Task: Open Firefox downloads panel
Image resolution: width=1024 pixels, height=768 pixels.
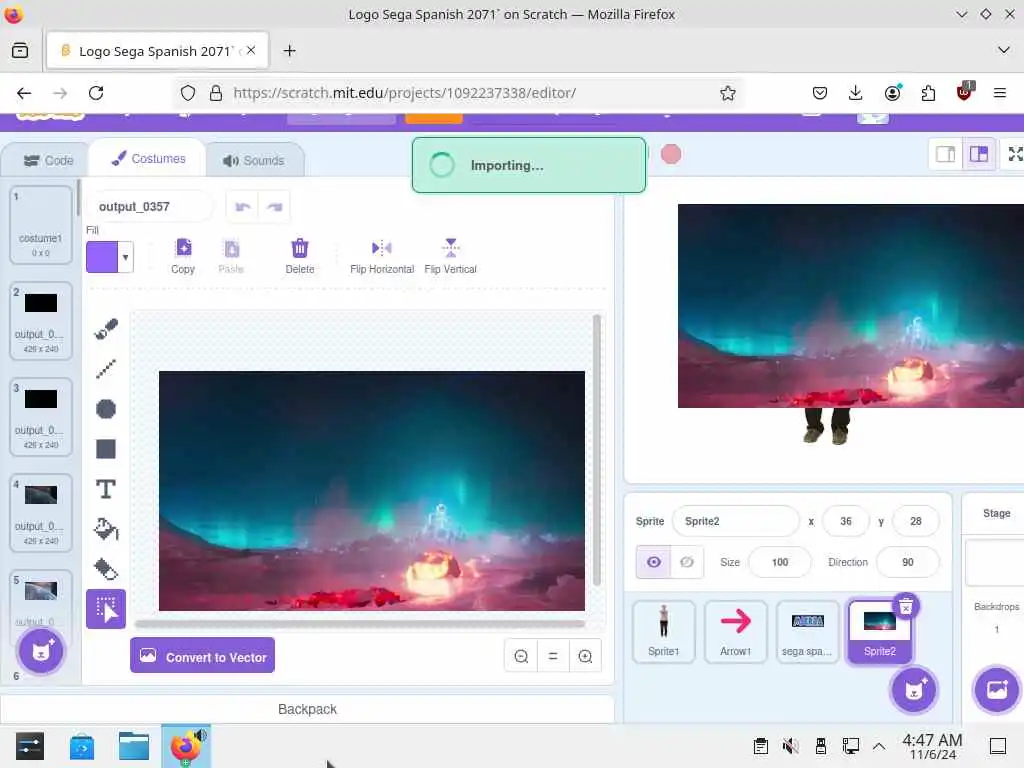Action: pyautogui.click(x=856, y=93)
